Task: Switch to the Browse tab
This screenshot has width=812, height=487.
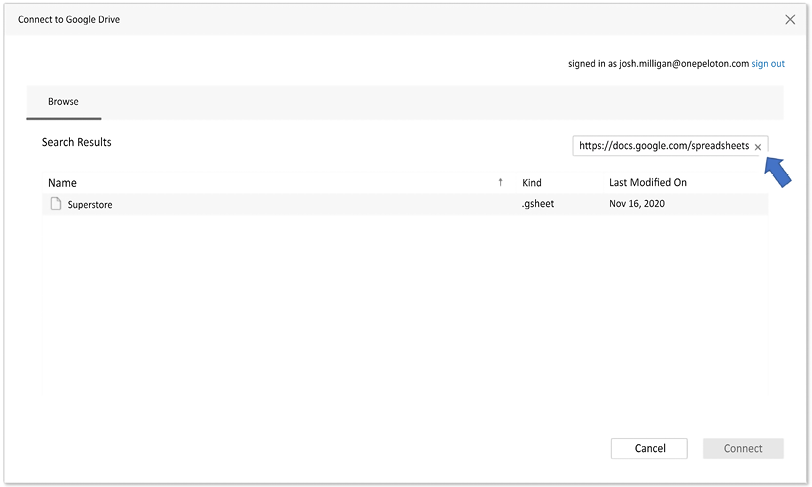Action: 63,102
